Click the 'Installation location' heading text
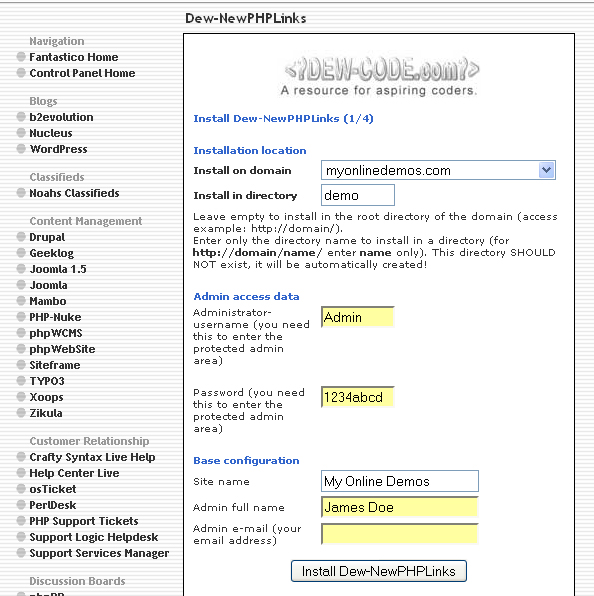The height and width of the screenshot is (596, 594). (250, 151)
